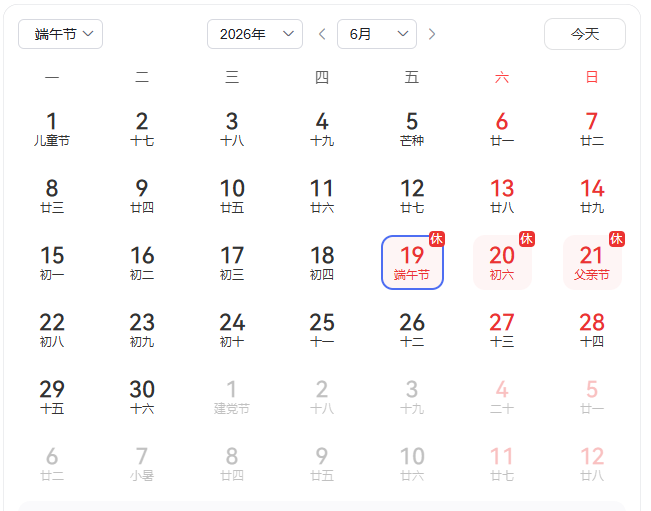Select July 7 小暑 date
This screenshot has width=651, height=511.
click(x=142, y=463)
